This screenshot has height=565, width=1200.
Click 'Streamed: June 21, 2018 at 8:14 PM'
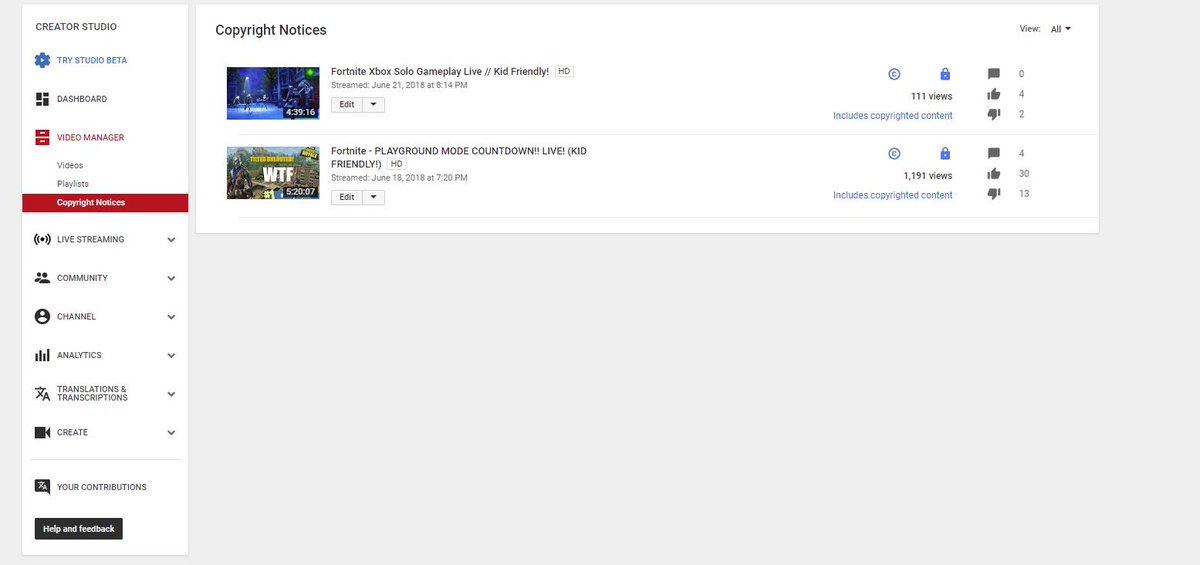pos(399,86)
